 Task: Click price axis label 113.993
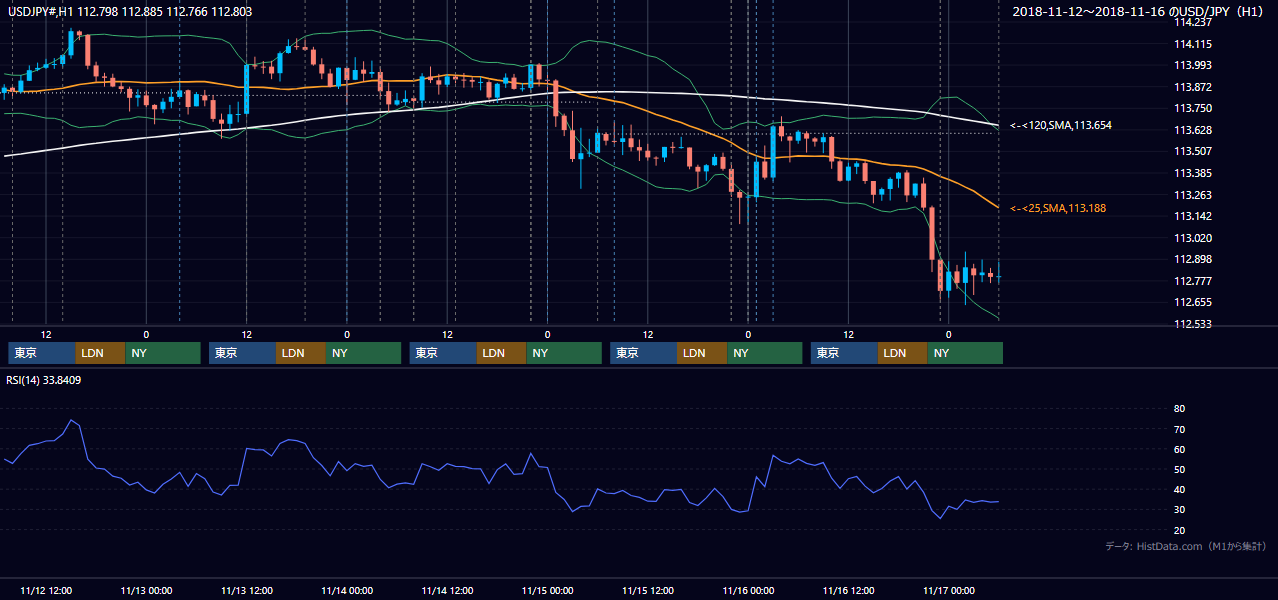coord(1193,65)
